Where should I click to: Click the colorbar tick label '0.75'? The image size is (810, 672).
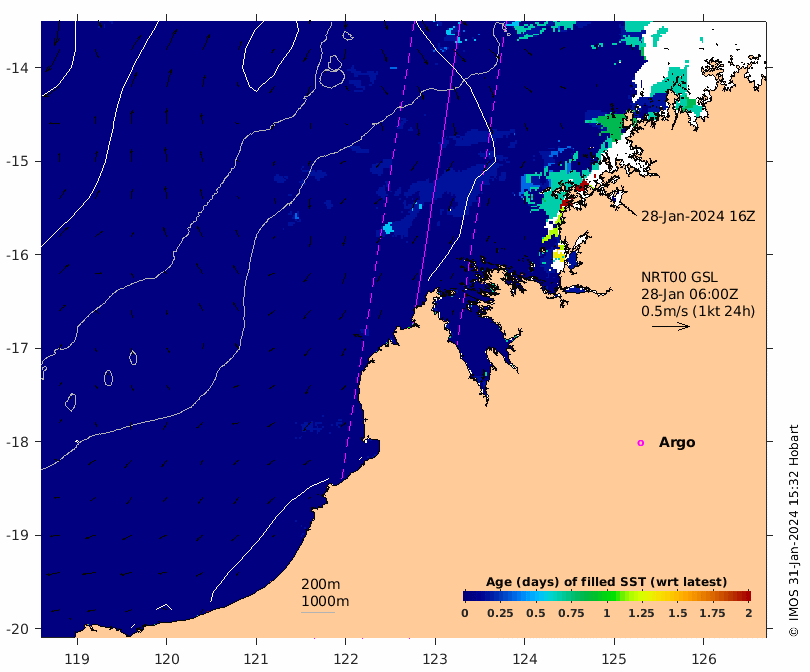tap(571, 613)
